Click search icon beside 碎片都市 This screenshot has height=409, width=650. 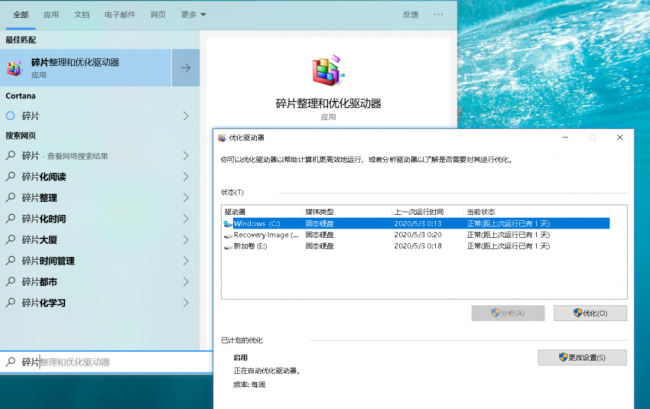pyautogui.click(x=10, y=282)
